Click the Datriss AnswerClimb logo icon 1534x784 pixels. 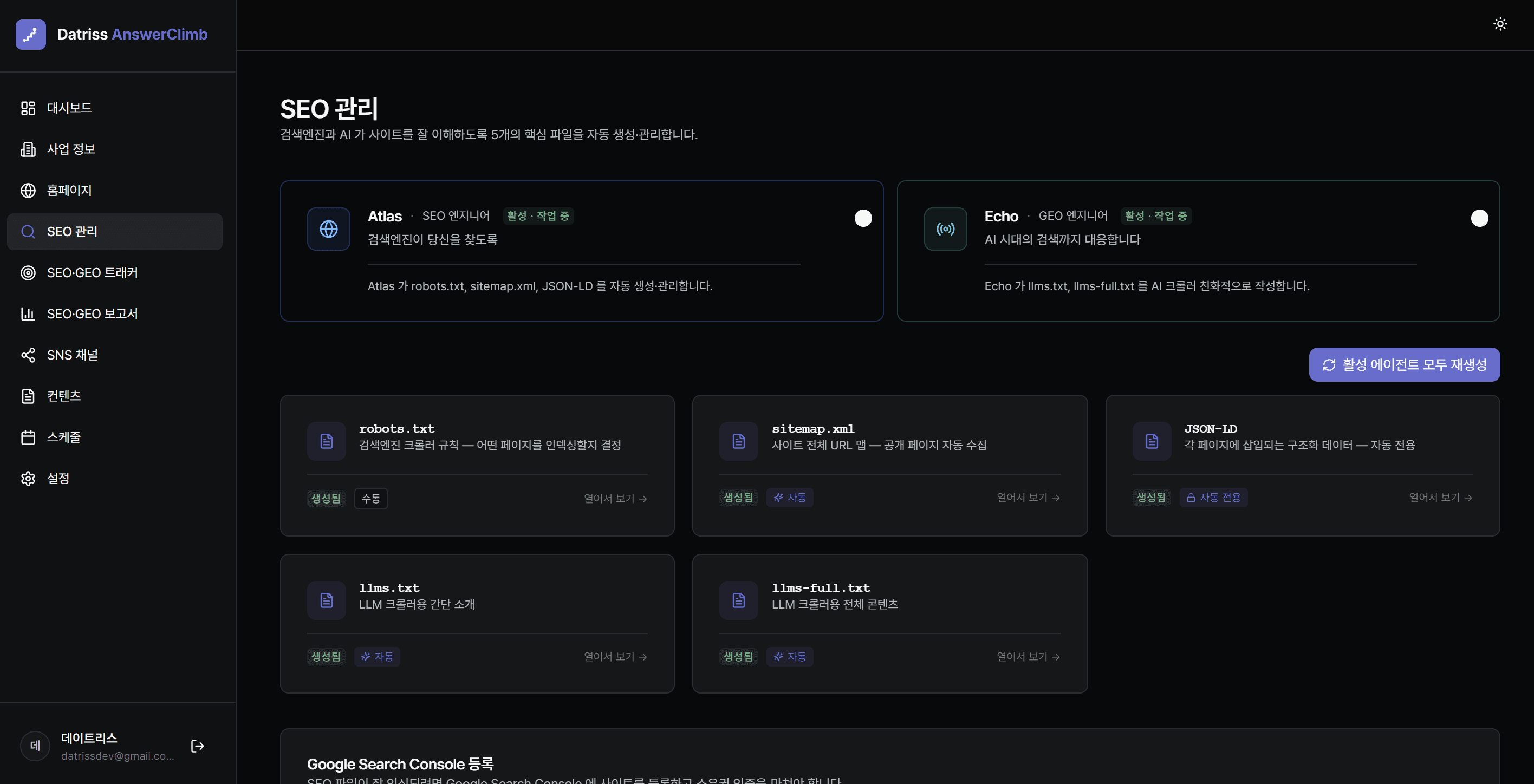(30, 35)
